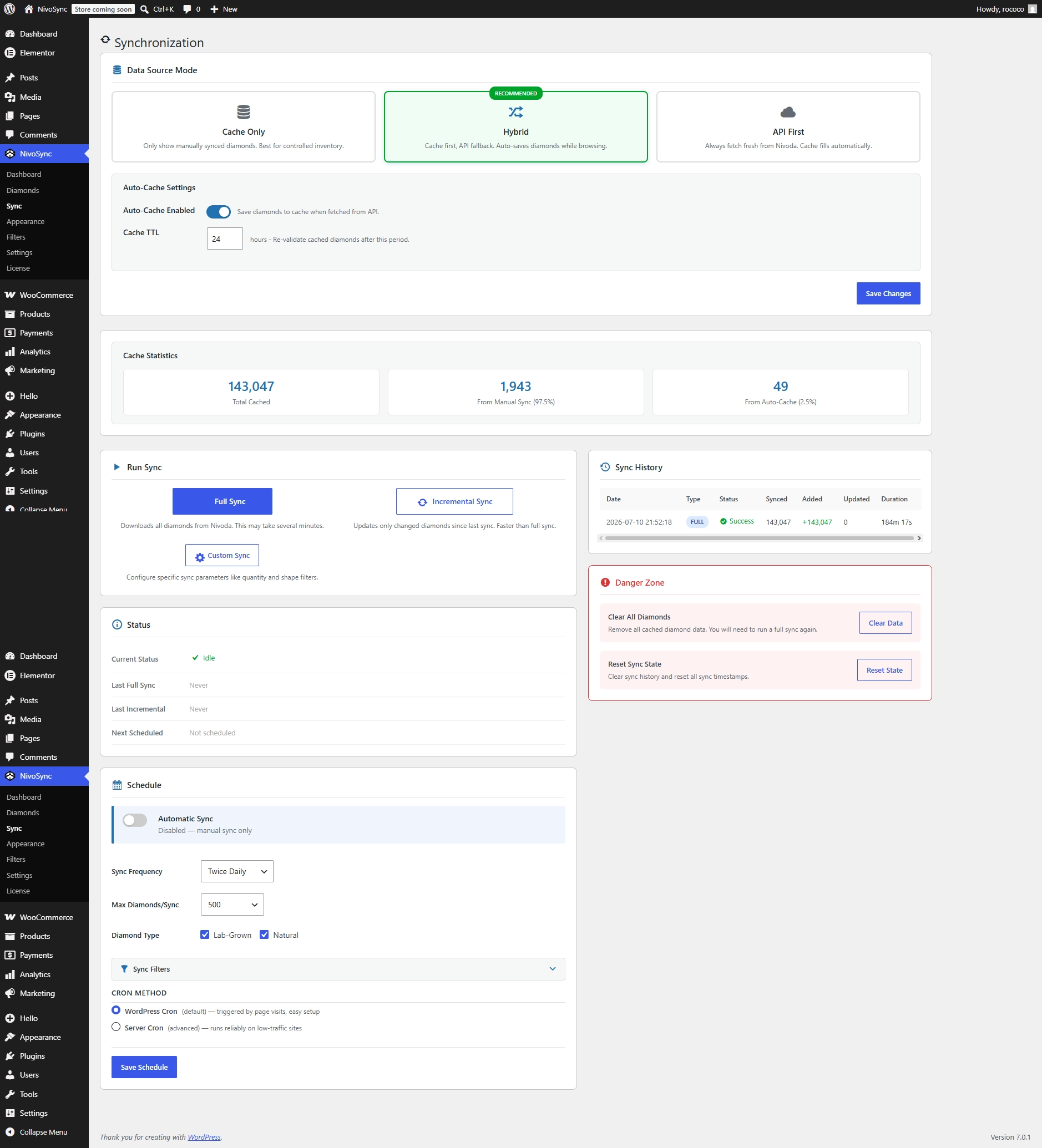Image resolution: width=1042 pixels, height=1148 pixels.
Task: Expand the Sync Filters section chevron
Action: coord(553,969)
